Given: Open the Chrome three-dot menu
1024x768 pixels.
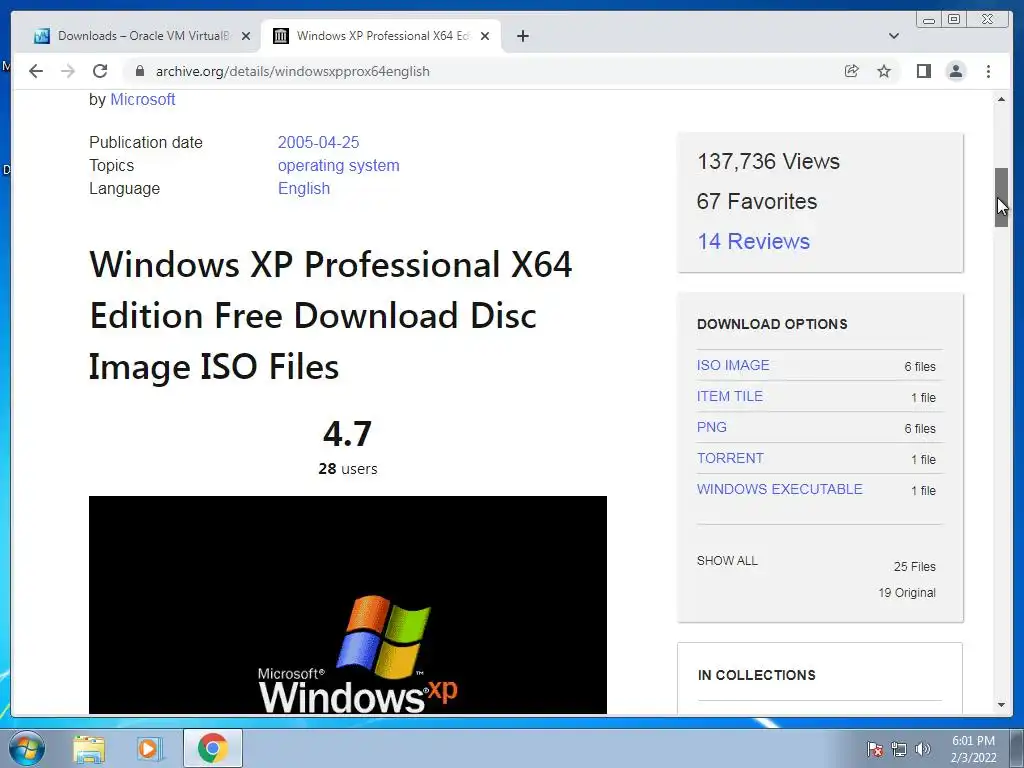Looking at the screenshot, I should pos(988,71).
